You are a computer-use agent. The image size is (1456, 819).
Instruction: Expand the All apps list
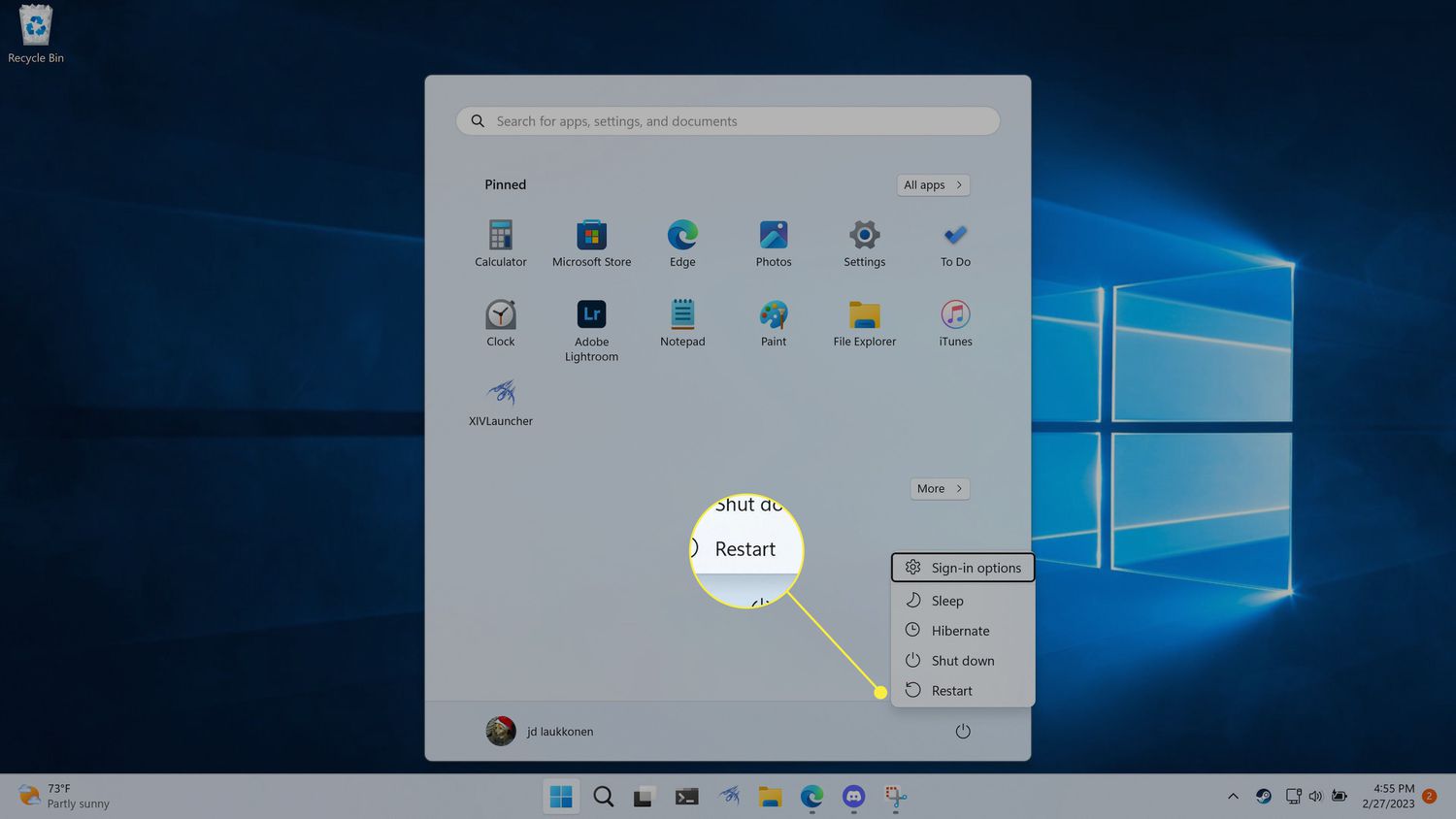coord(932,185)
